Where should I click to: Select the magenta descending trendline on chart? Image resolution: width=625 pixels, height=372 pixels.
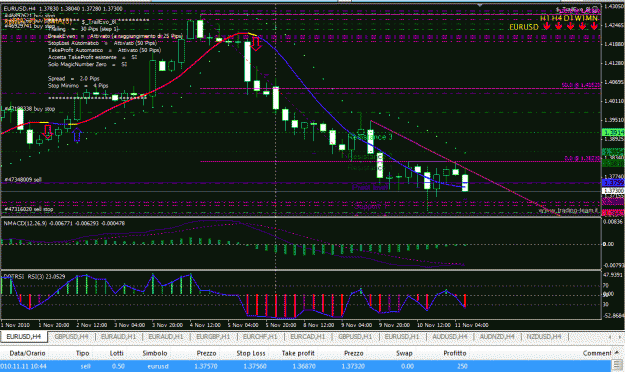coord(464,167)
